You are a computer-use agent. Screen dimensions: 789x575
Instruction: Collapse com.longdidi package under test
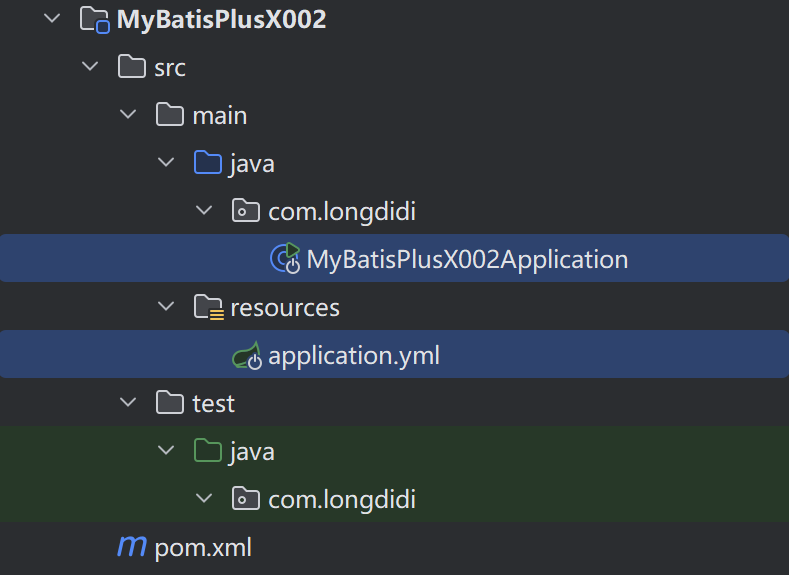(x=204, y=498)
